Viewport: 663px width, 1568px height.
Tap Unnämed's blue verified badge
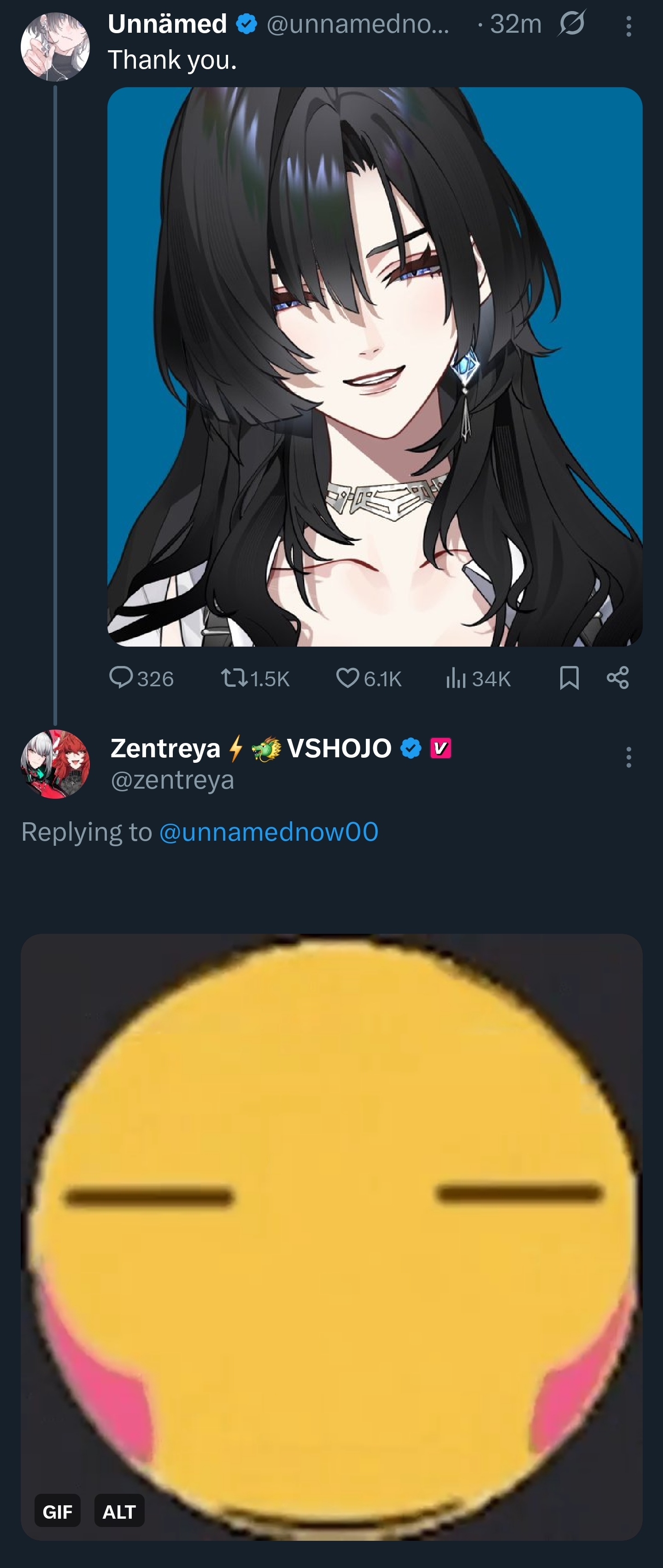(x=246, y=24)
